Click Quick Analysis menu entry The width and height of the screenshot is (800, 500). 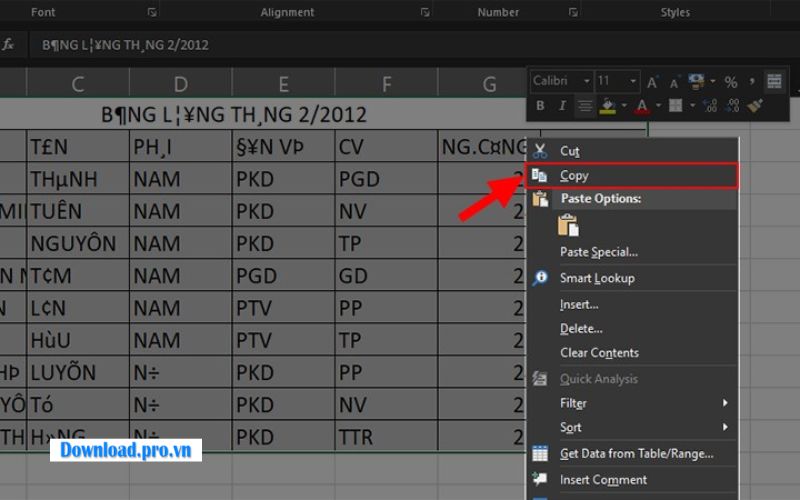(x=632, y=379)
